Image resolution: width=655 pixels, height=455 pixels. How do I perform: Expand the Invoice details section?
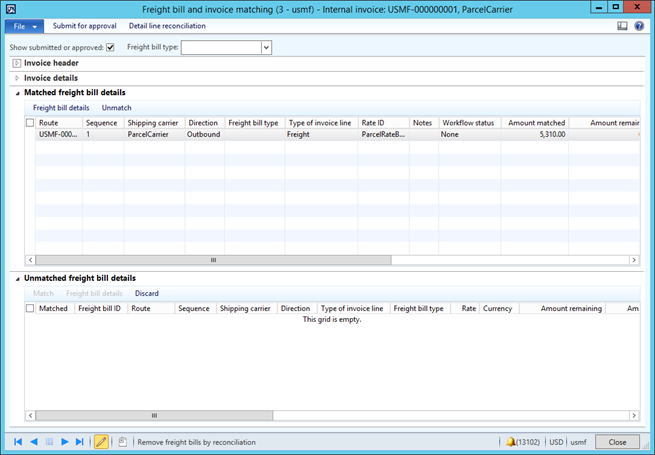point(17,78)
